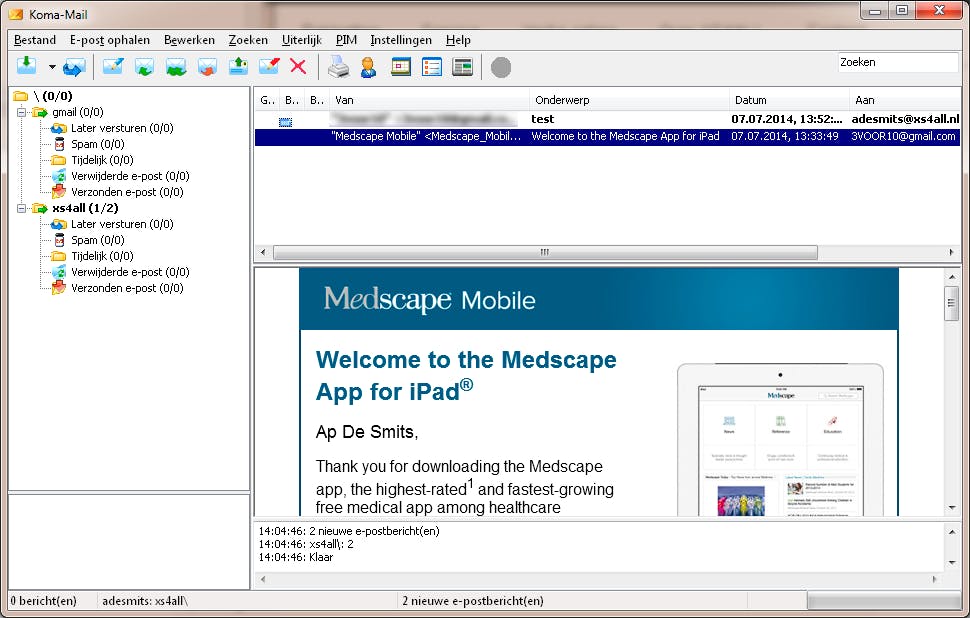
Task: Print the message using the printer icon
Action: (338, 66)
